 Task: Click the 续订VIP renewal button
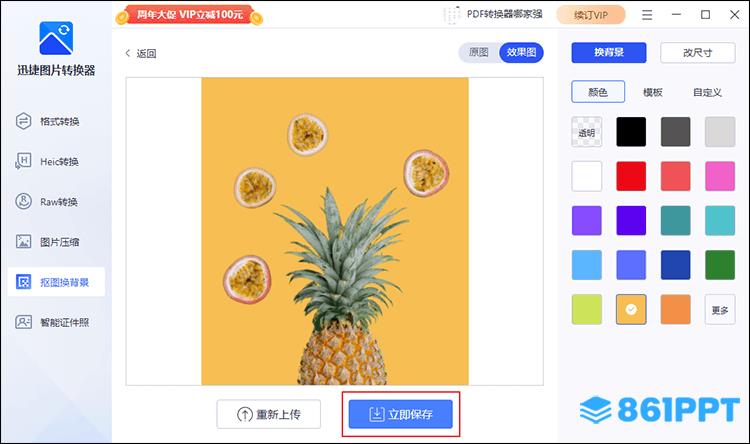(591, 15)
